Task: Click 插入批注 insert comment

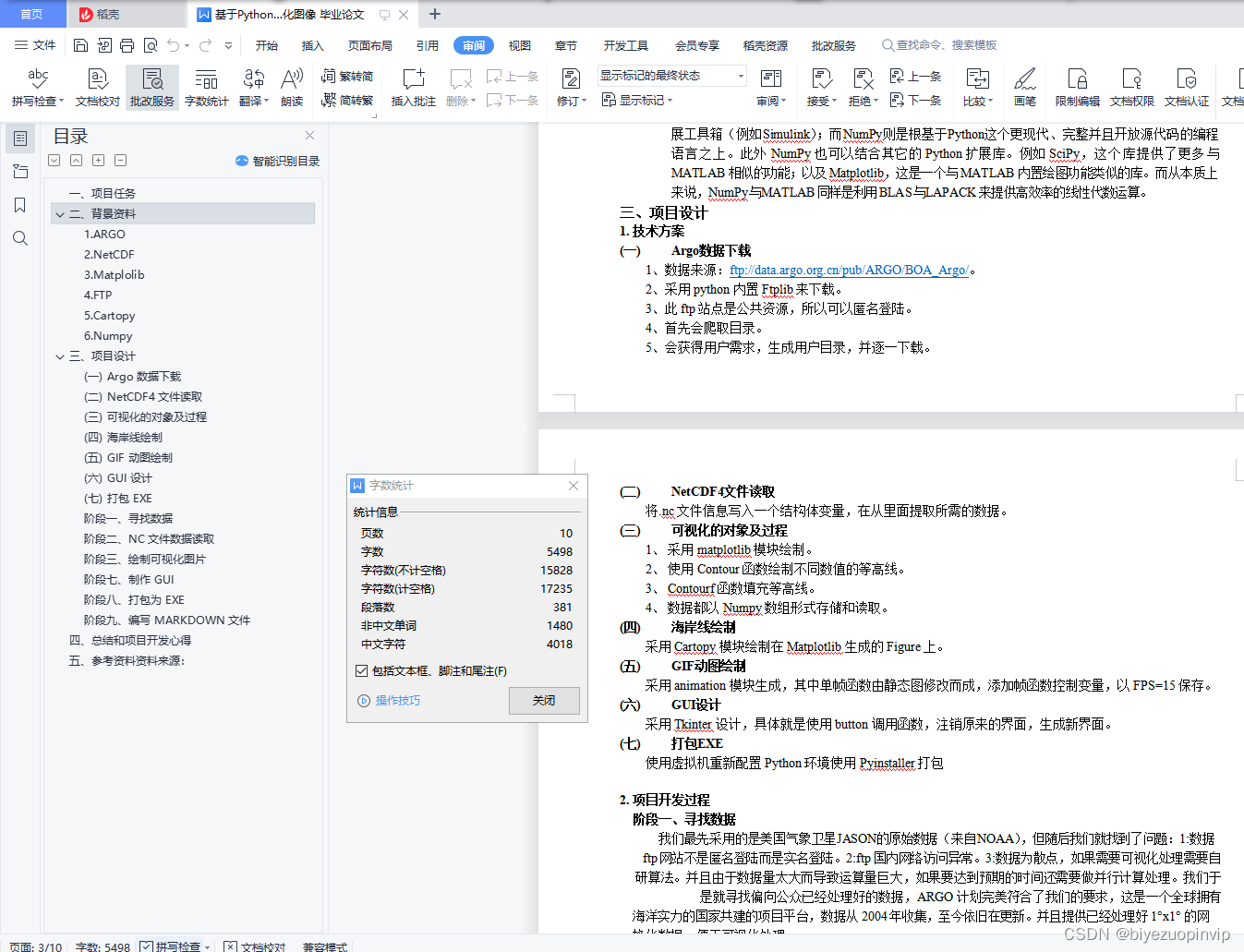Action: 413,88
